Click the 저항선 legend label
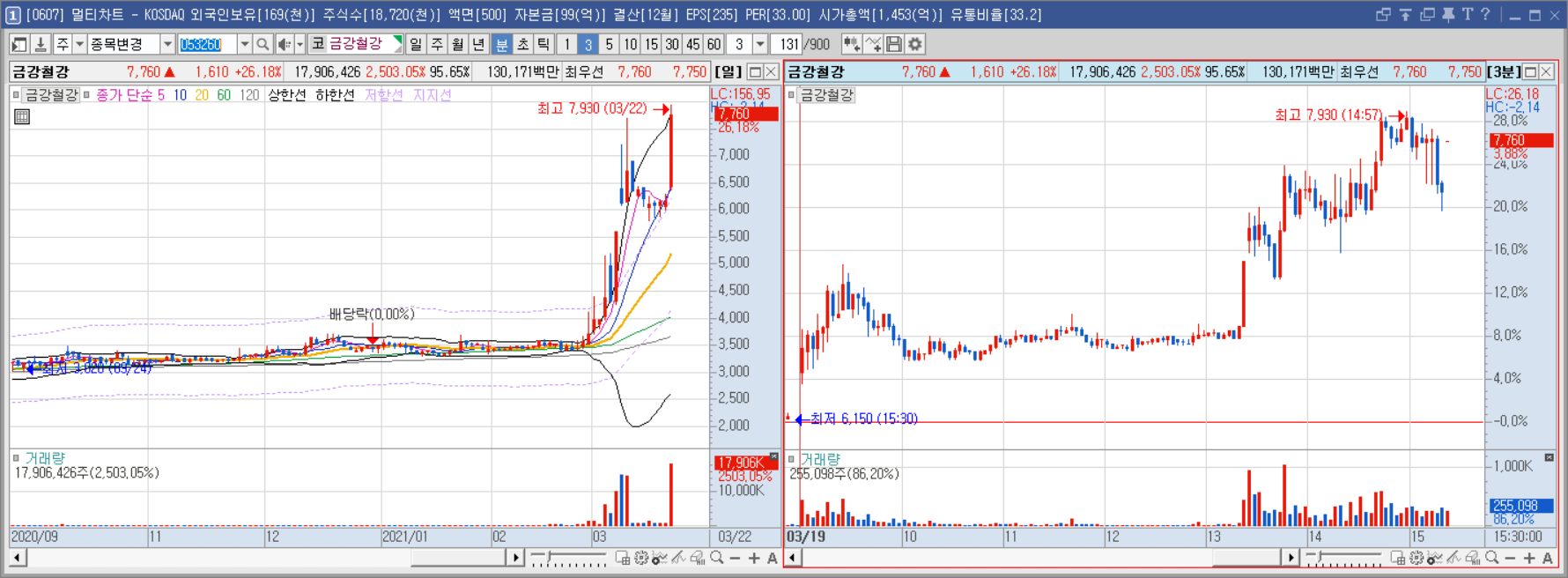Viewport: 1568px width, 578px height. [383, 94]
